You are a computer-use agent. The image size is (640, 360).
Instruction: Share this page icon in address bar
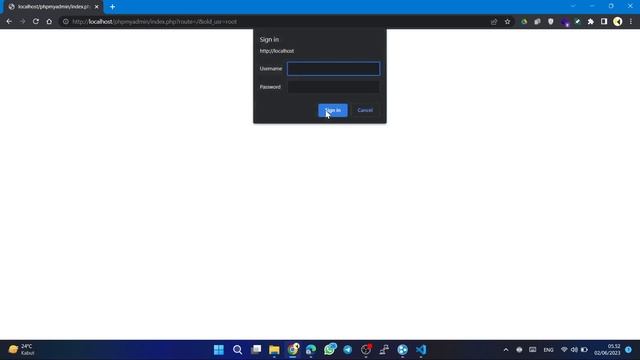tap(494, 22)
